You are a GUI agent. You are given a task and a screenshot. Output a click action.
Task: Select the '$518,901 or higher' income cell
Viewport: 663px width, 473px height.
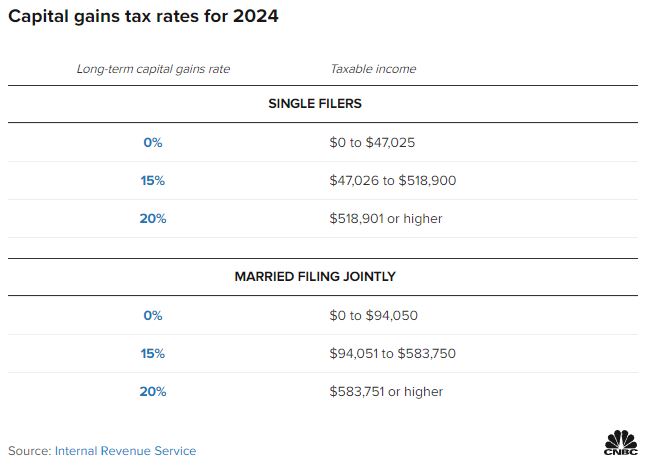point(385,219)
